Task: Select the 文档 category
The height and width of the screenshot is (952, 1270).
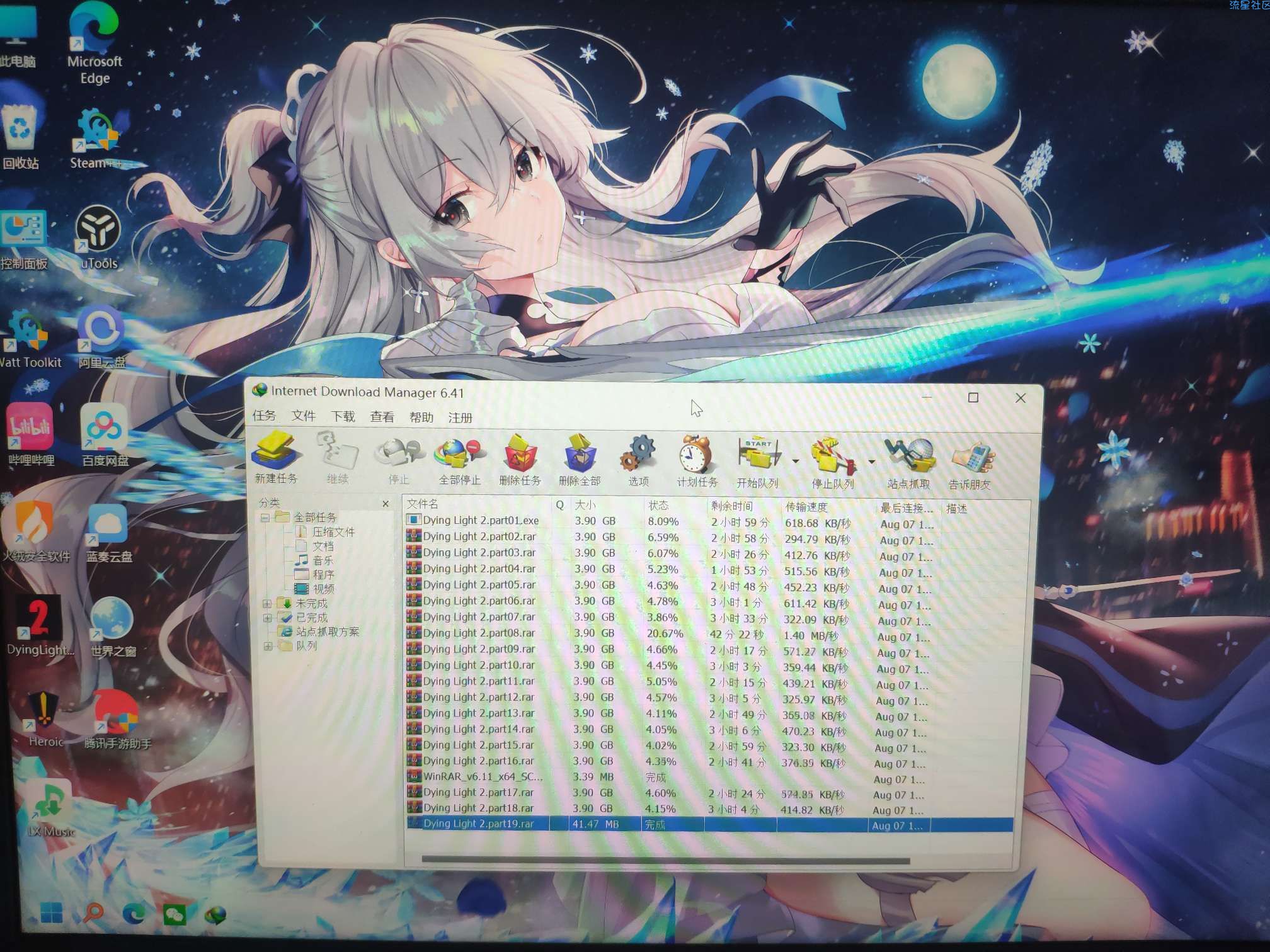Action: tap(315, 546)
